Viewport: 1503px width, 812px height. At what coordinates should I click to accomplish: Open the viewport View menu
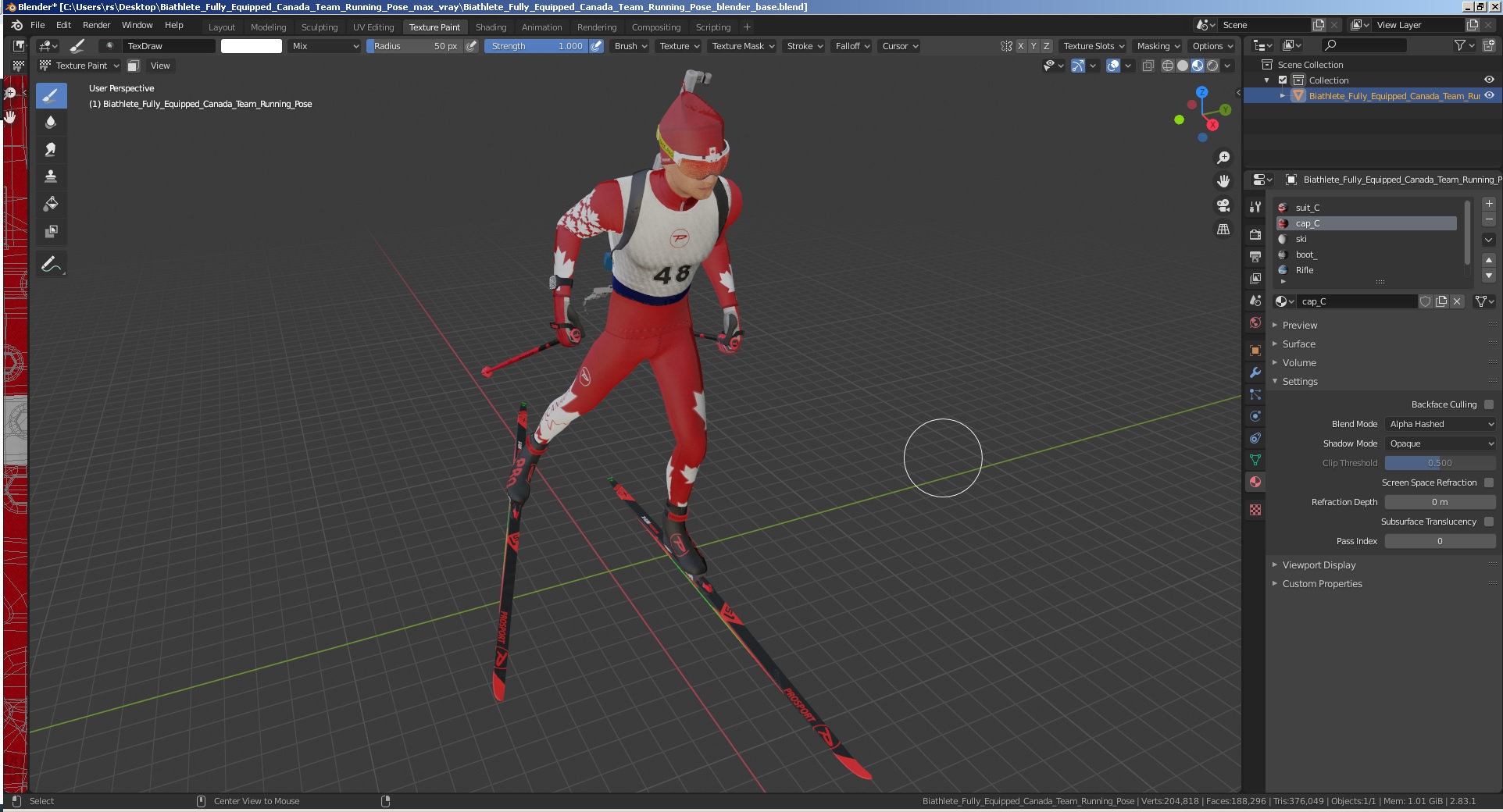(x=160, y=66)
